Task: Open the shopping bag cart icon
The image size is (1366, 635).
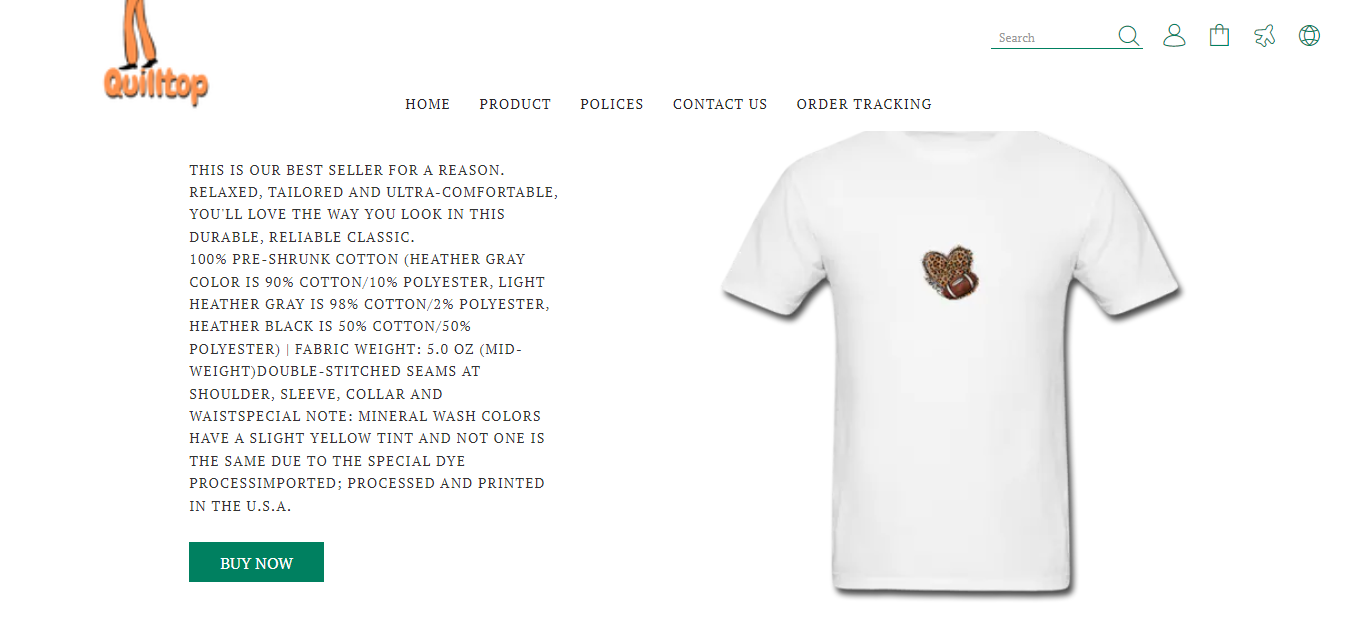Action: click(x=1219, y=36)
